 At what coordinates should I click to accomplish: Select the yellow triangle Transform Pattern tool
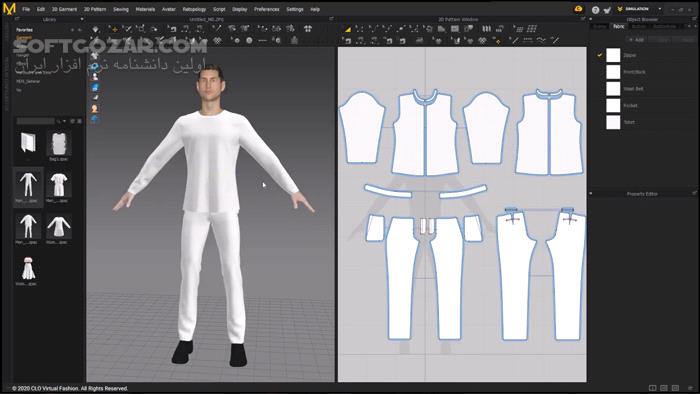(347, 29)
